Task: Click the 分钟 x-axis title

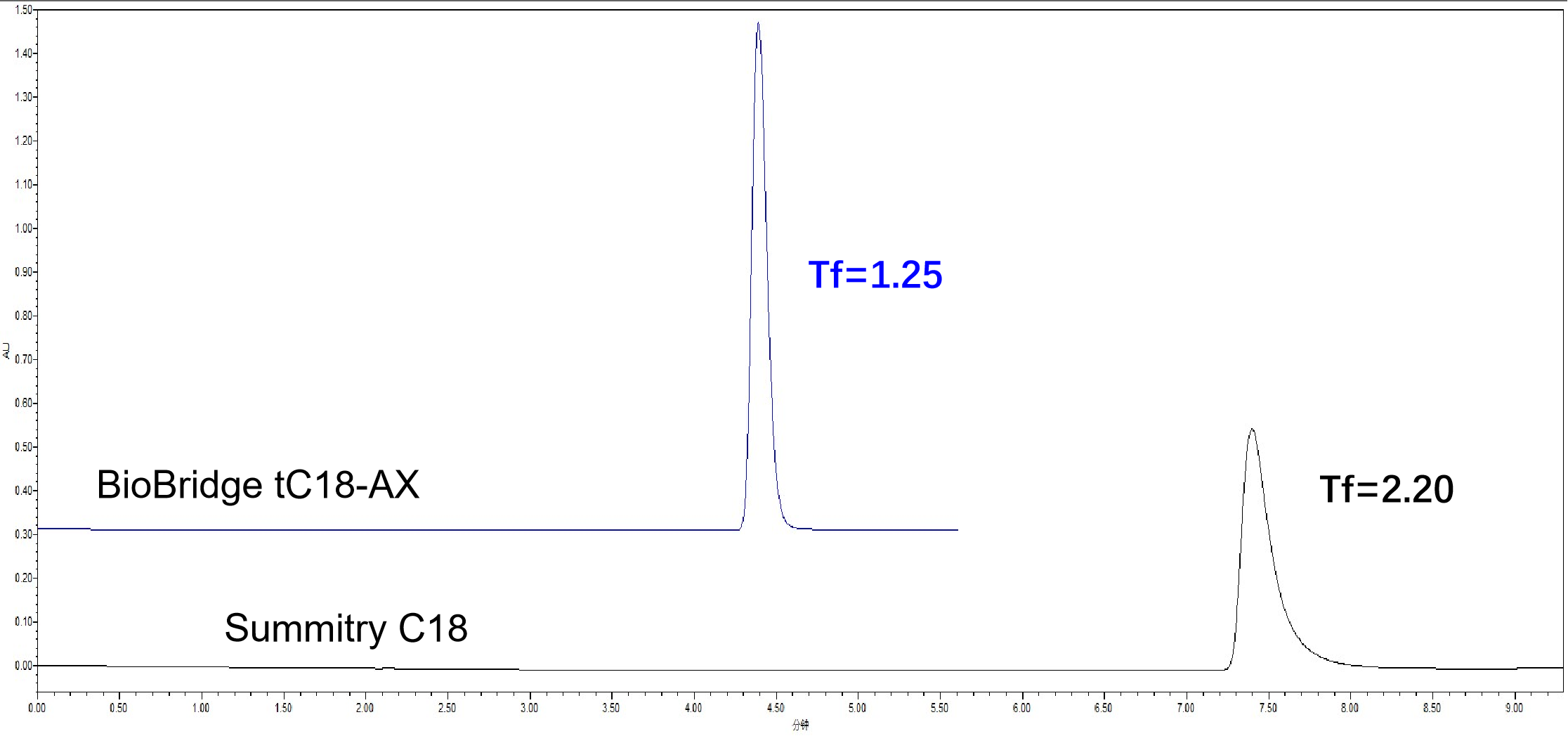Action: click(x=800, y=725)
